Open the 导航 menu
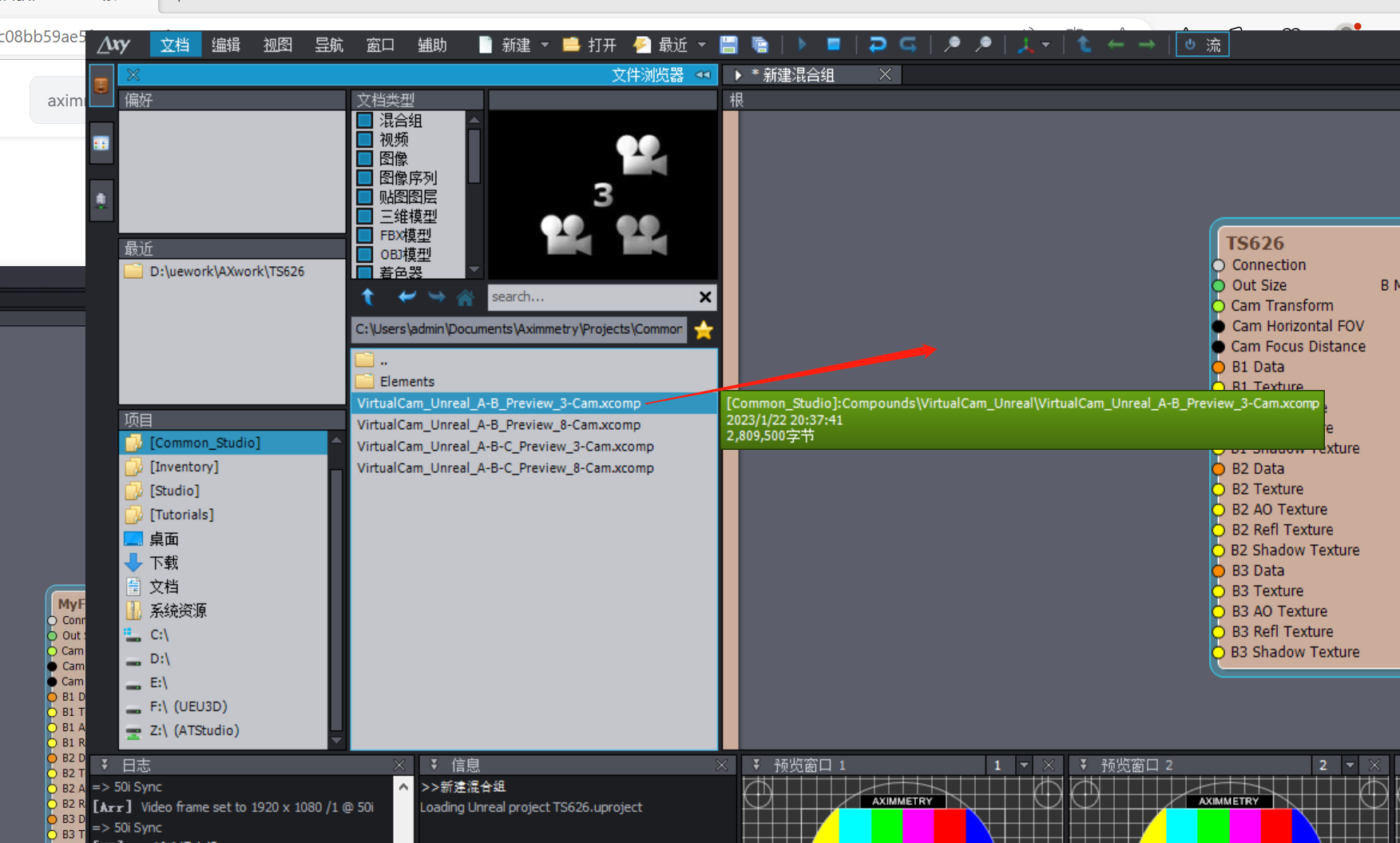This screenshot has height=843, width=1400. [328, 45]
